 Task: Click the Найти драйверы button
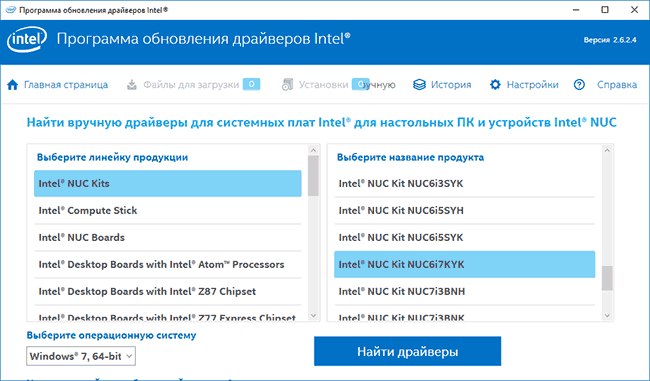407,351
